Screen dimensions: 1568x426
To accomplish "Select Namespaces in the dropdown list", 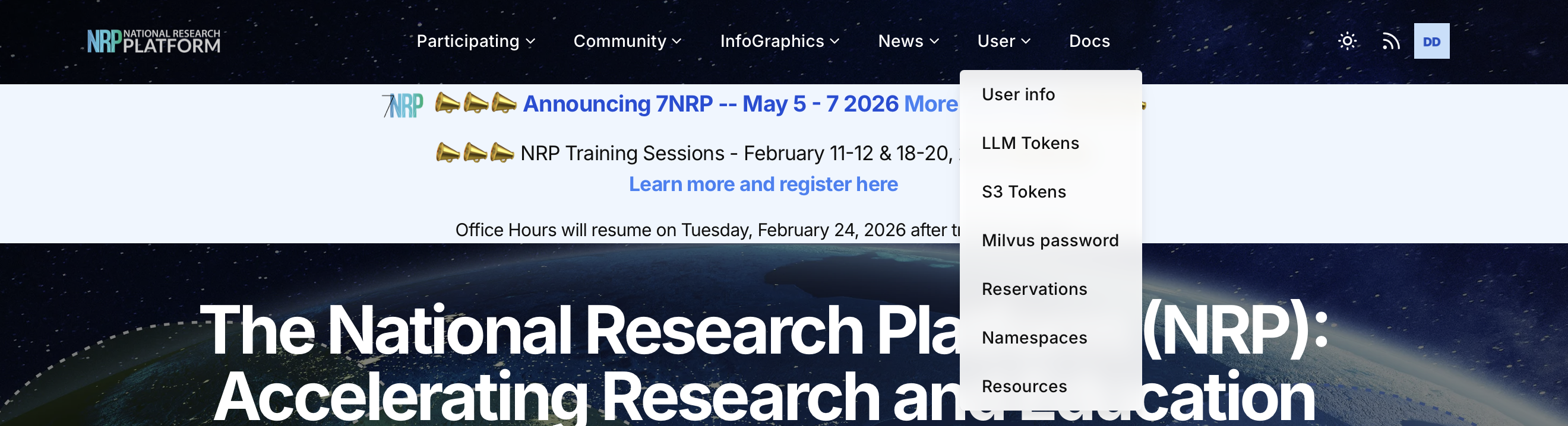I will (x=1033, y=338).
